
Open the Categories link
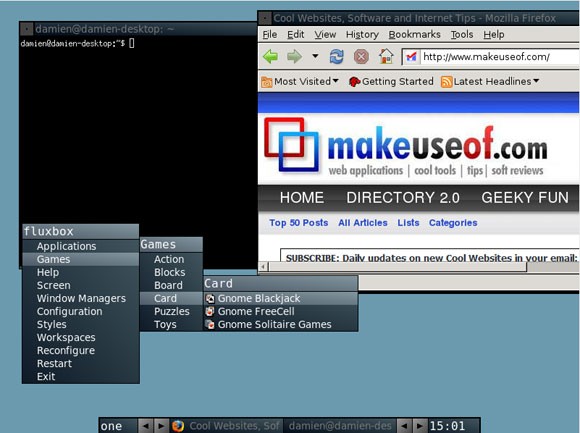click(453, 223)
